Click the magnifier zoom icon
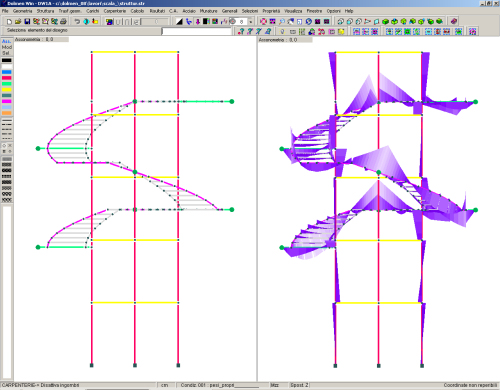 click(x=282, y=22)
